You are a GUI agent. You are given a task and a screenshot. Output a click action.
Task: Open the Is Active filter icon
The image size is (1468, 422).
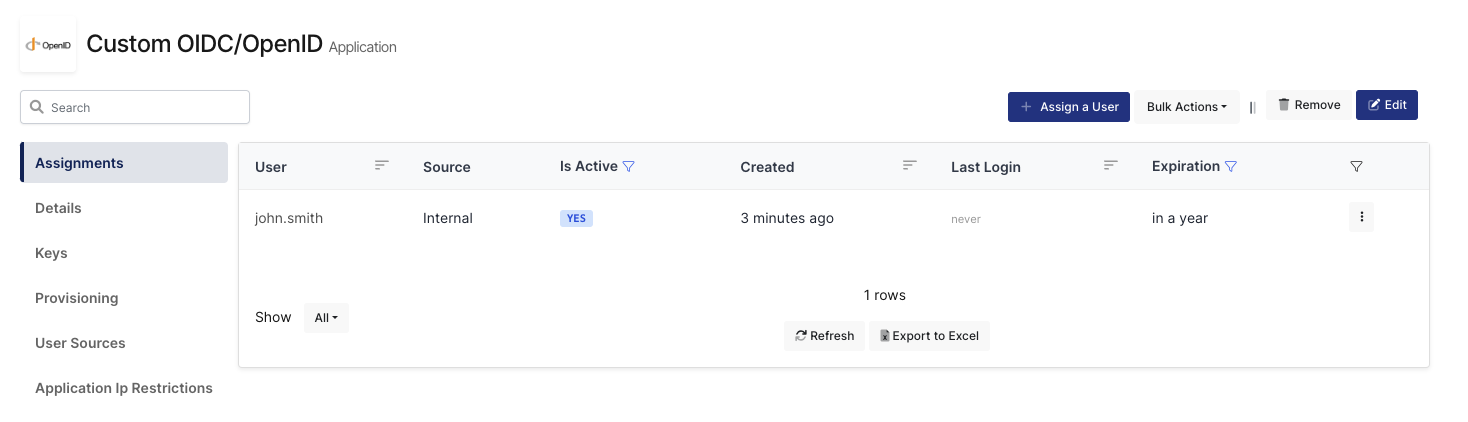pyautogui.click(x=629, y=167)
